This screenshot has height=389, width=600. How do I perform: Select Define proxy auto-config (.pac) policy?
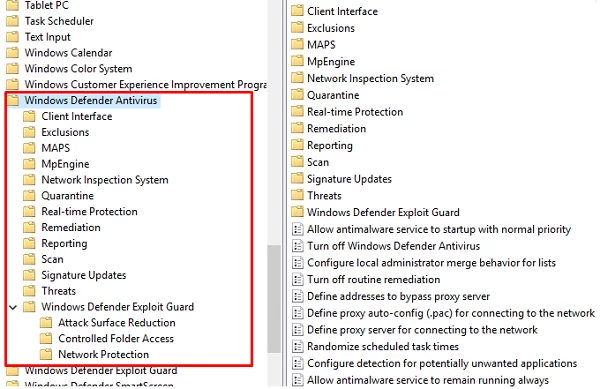(x=451, y=313)
